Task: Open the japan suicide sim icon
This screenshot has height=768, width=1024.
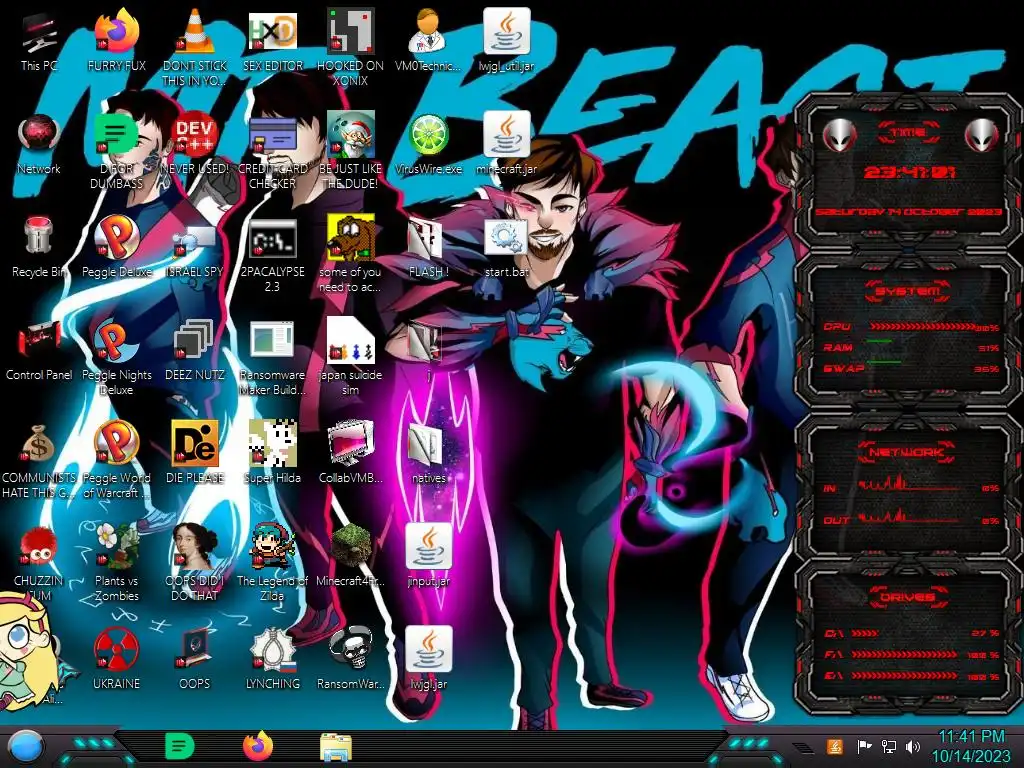Action: pyautogui.click(x=350, y=341)
